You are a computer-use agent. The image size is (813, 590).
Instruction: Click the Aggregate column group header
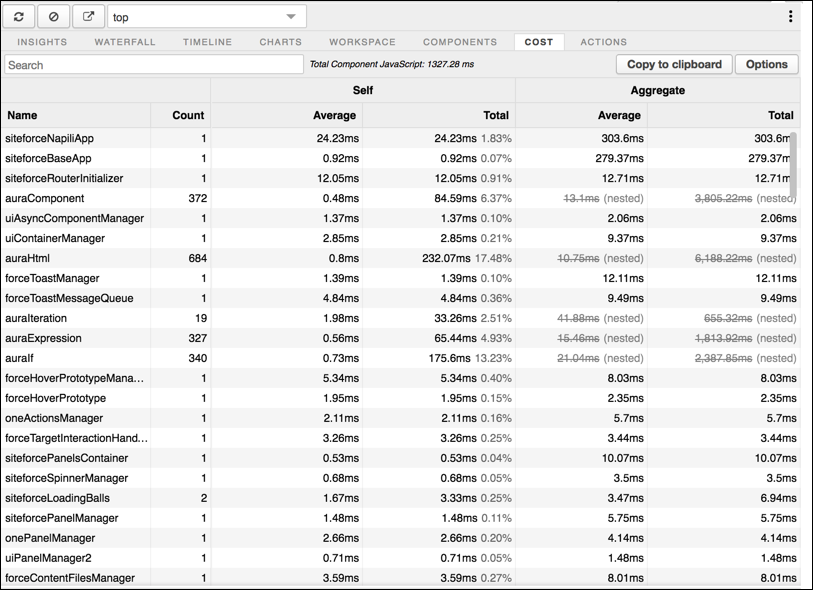pos(657,90)
